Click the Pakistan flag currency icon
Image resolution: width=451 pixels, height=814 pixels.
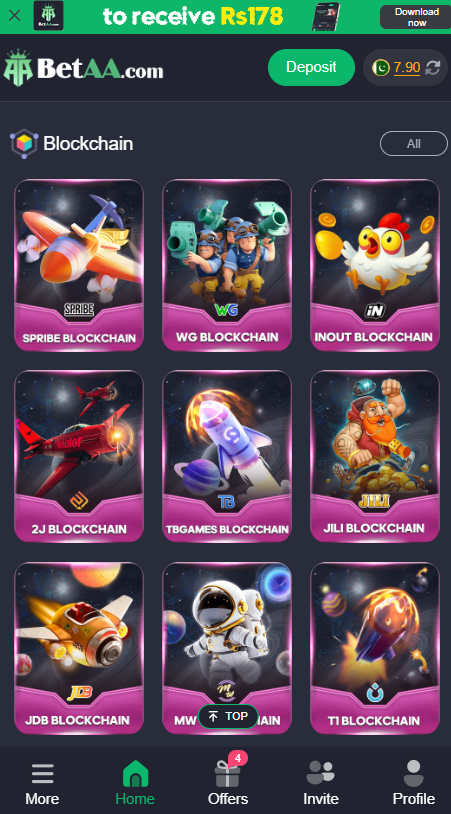(x=380, y=67)
